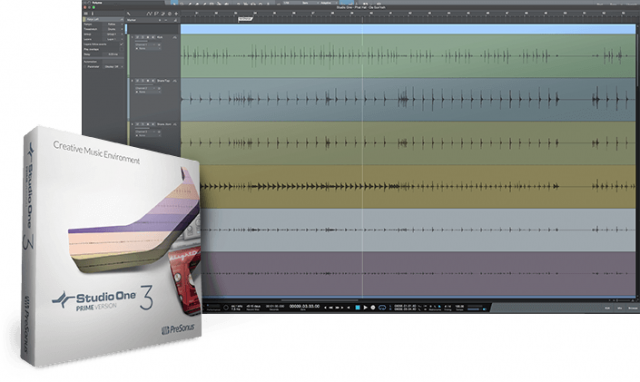Add a marker with Marker track plus button
Screen dimensions: 640x382
click(160, 20)
